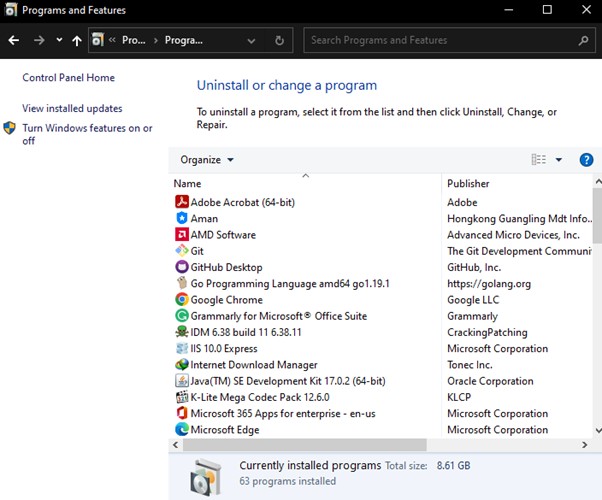Image resolution: width=602 pixels, height=500 pixels.
Task: Click the Oracle Corporation publisher cell
Action: pyautogui.click(x=490, y=381)
